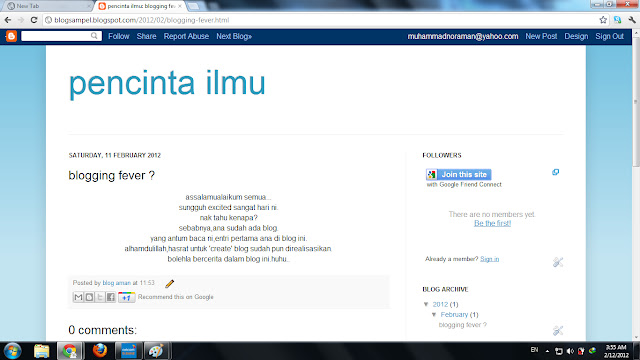Open Design from navbar
Screen dimensions: 640x360
tap(576, 36)
